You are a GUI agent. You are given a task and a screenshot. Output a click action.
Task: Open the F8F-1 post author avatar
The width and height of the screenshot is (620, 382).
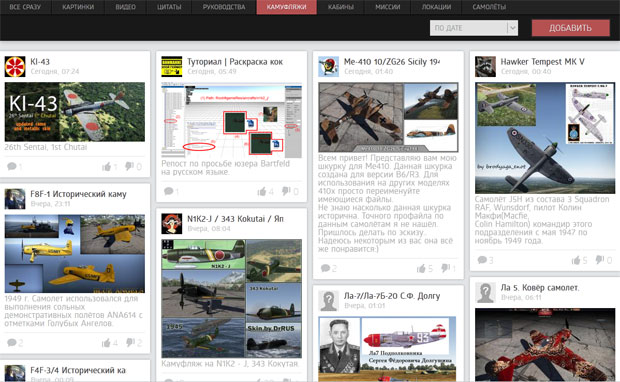[x=15, y=199]
